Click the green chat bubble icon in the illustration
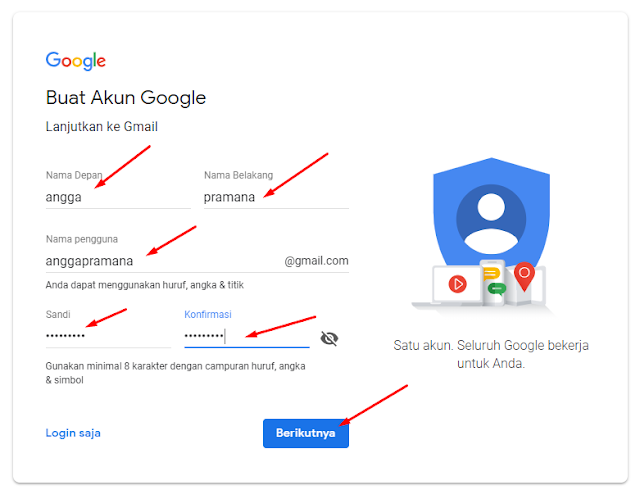640x490 pixels. click(x=497, y=289)
